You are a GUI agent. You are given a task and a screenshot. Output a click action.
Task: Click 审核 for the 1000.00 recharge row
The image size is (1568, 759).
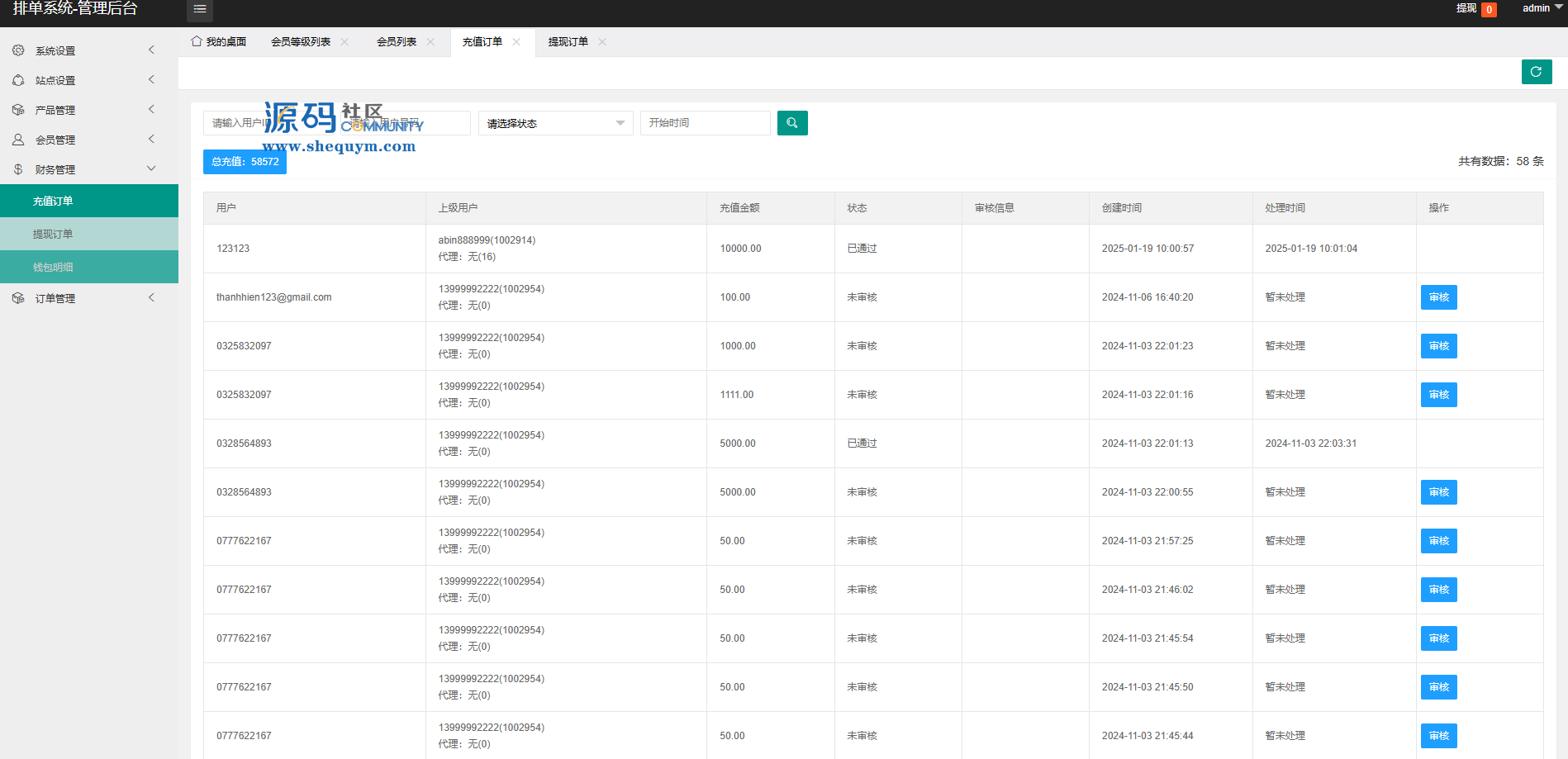coord(1439,346)
